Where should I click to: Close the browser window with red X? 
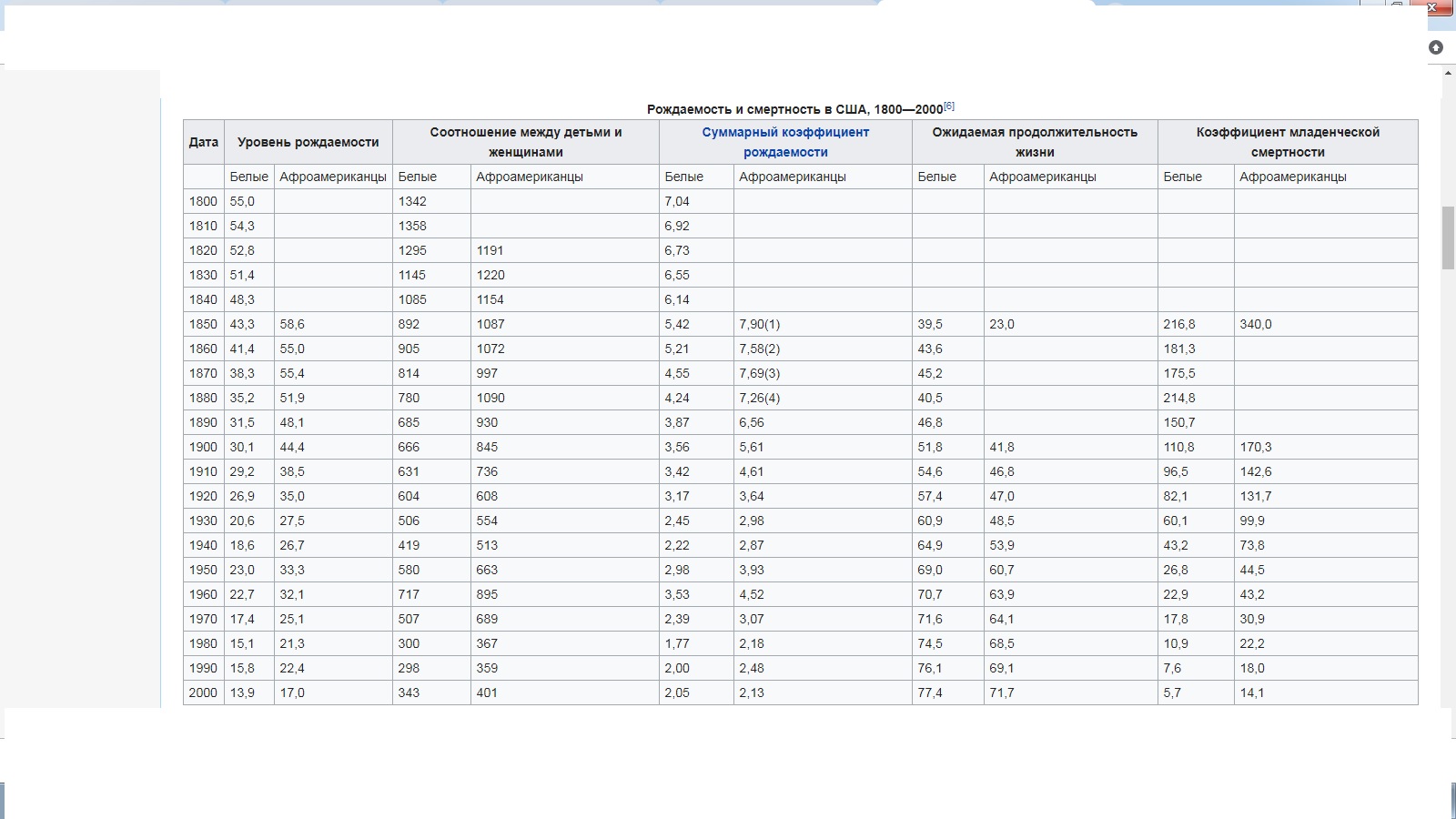click(x=1432, y=7)
